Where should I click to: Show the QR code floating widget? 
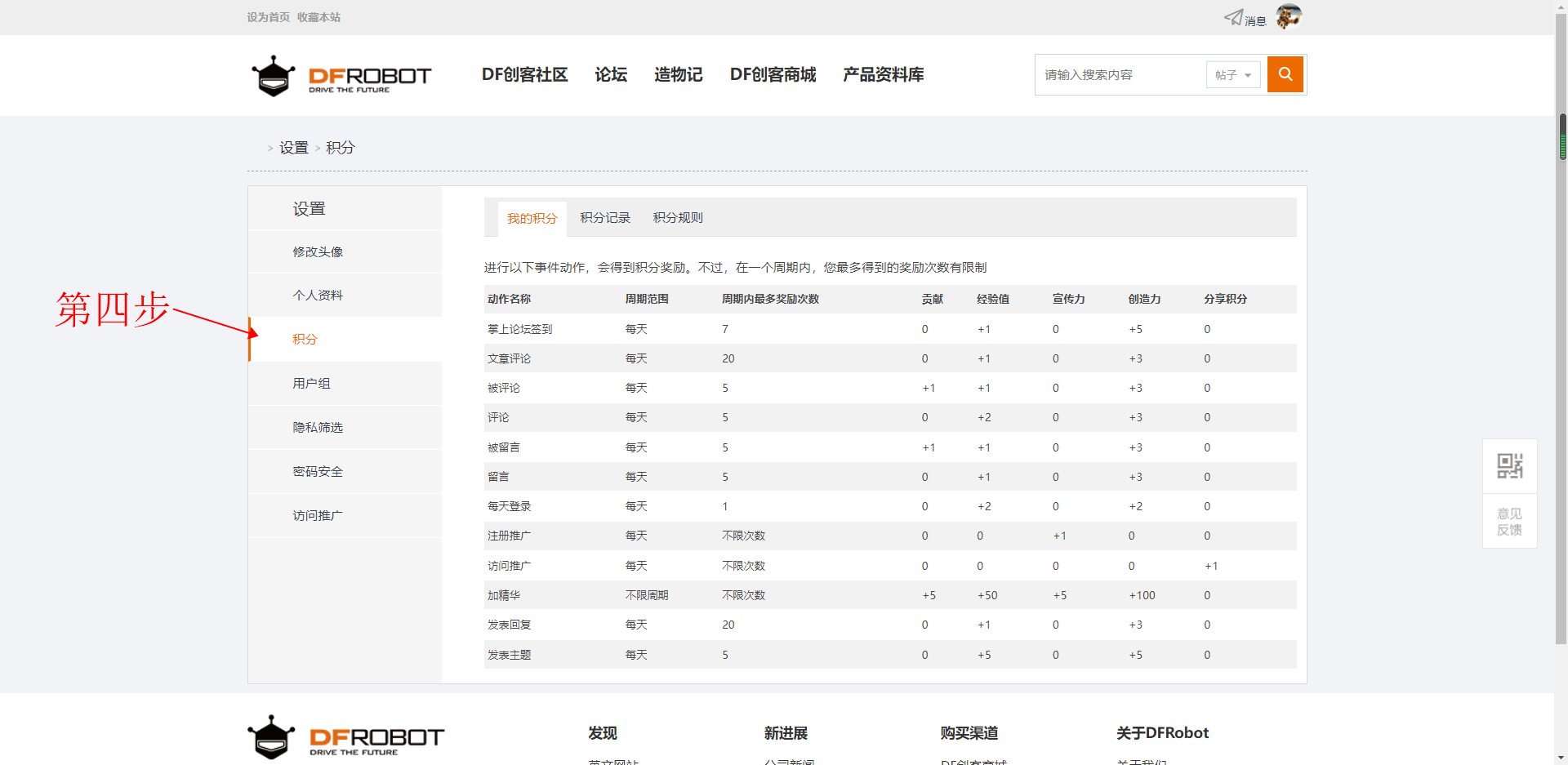[1510, 466]
